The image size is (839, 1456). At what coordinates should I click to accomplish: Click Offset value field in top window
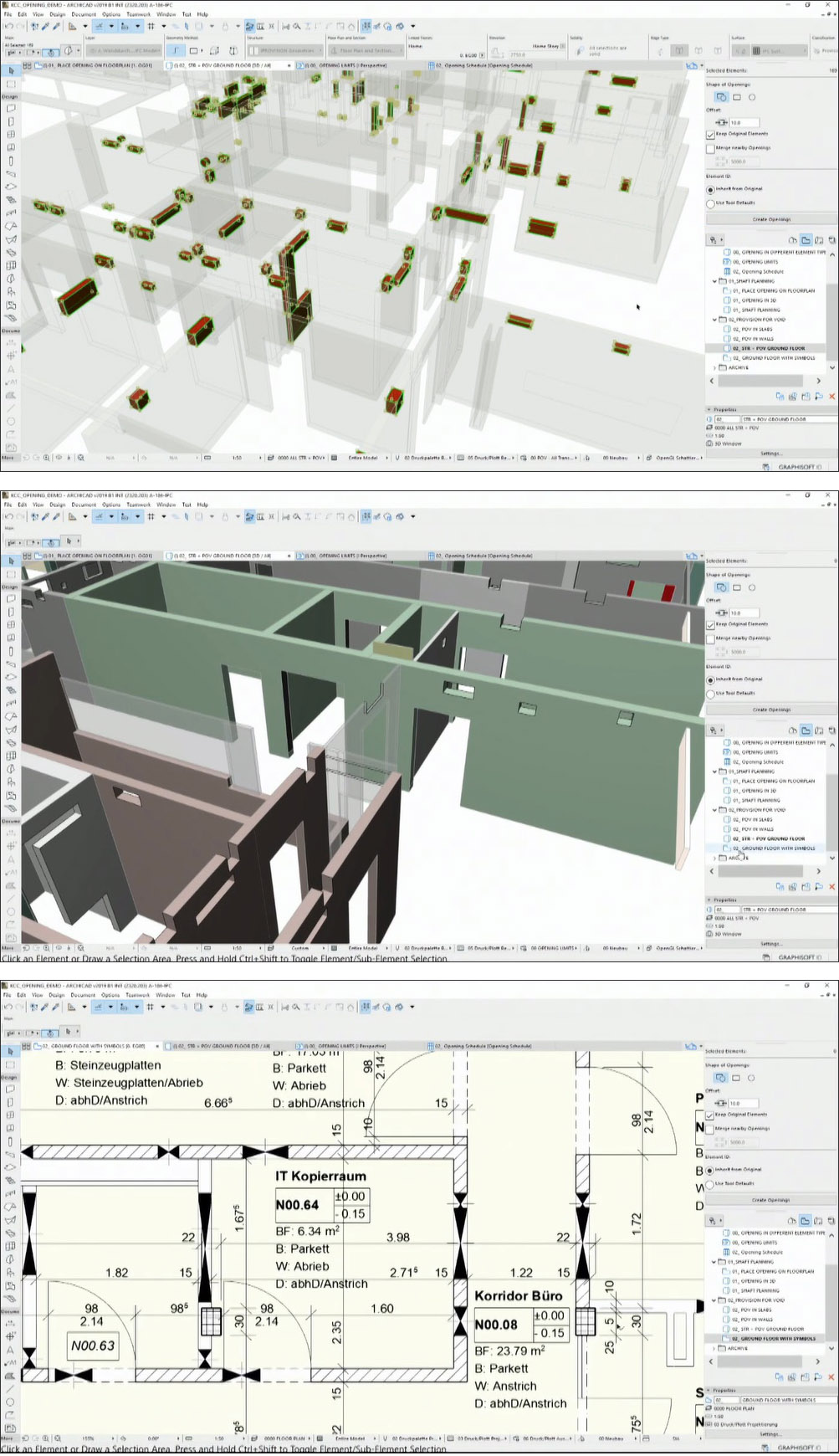[745, 122]
